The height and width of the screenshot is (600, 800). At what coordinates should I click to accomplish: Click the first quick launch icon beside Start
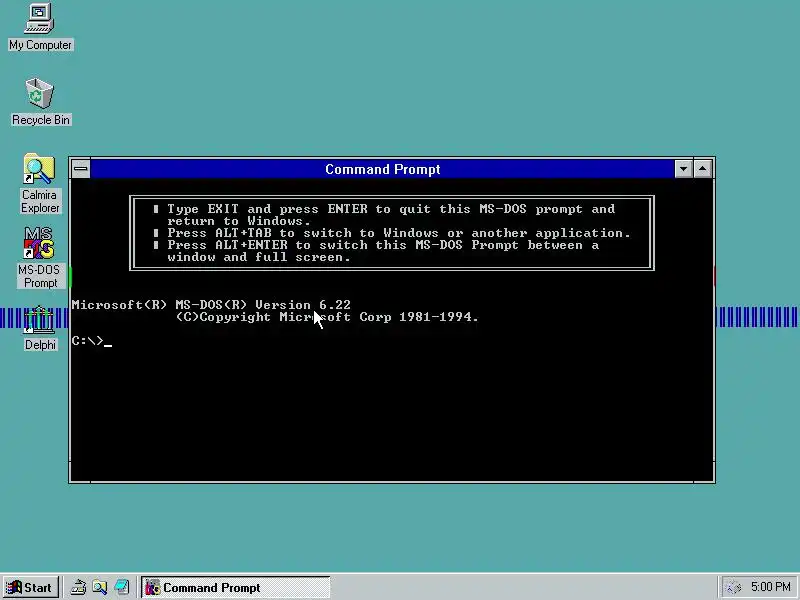pyautogui.click(x=78, y=588)
